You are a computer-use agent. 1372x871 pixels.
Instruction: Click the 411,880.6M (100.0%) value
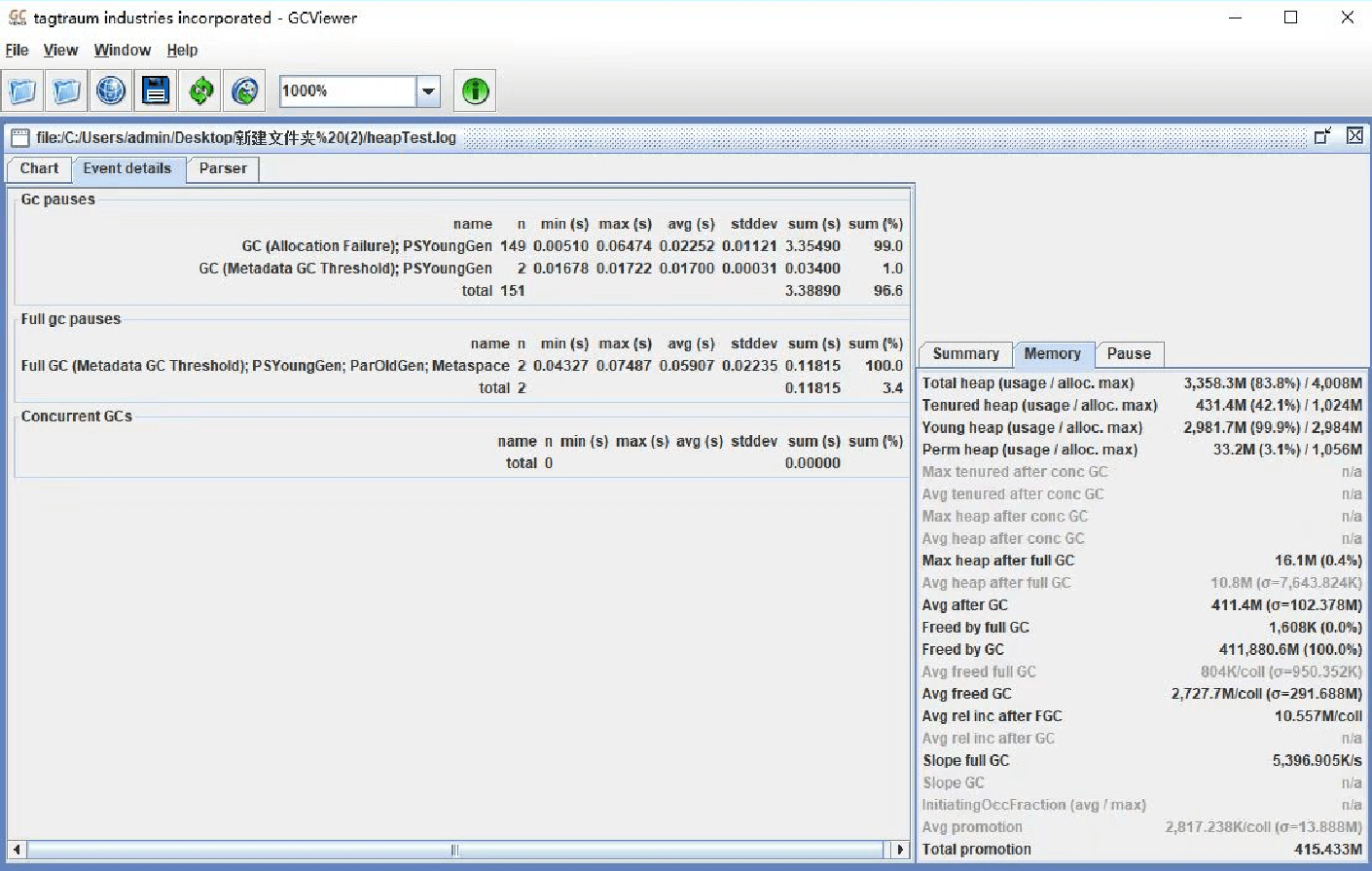(1290, 651)
